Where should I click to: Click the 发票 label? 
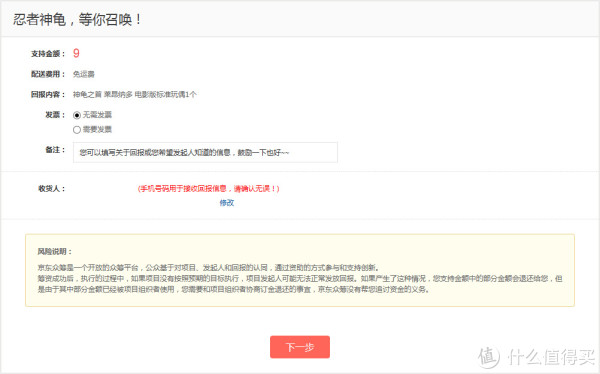point(55,114)
